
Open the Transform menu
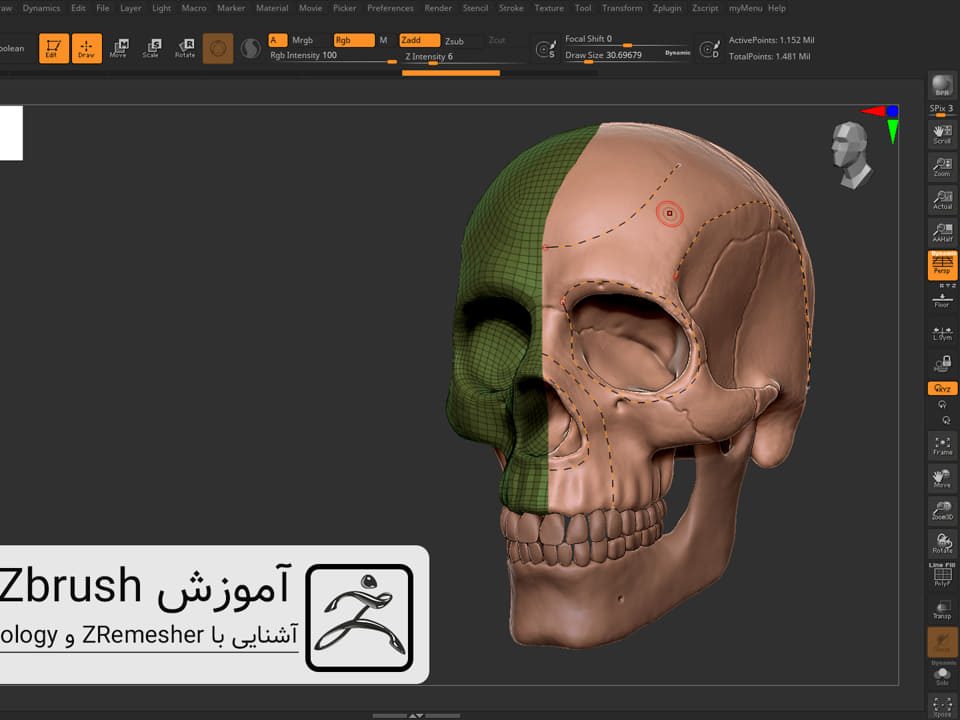(x=622, y=8)
